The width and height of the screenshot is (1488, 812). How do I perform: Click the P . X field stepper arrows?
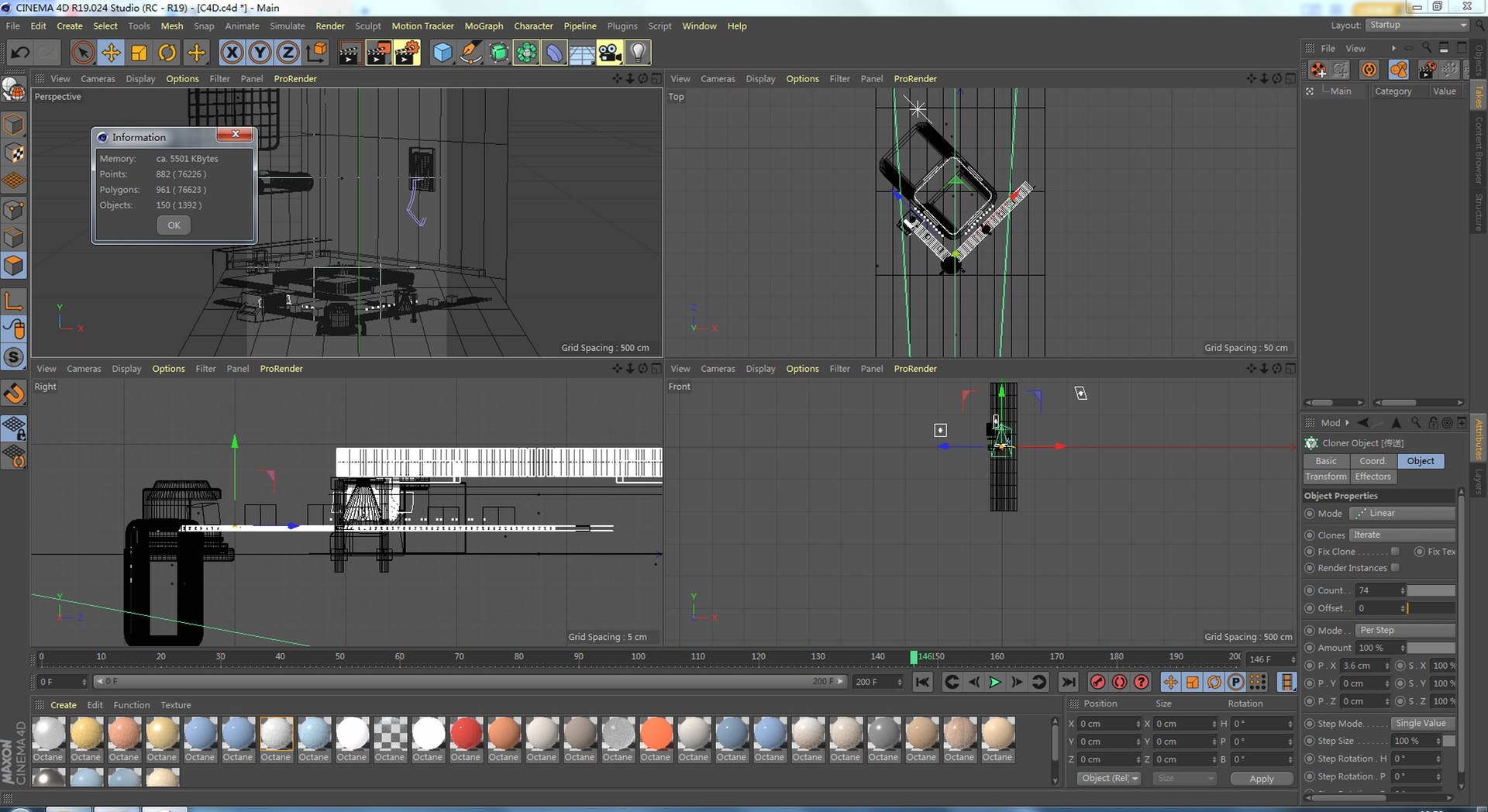(x=1386, y=666)
